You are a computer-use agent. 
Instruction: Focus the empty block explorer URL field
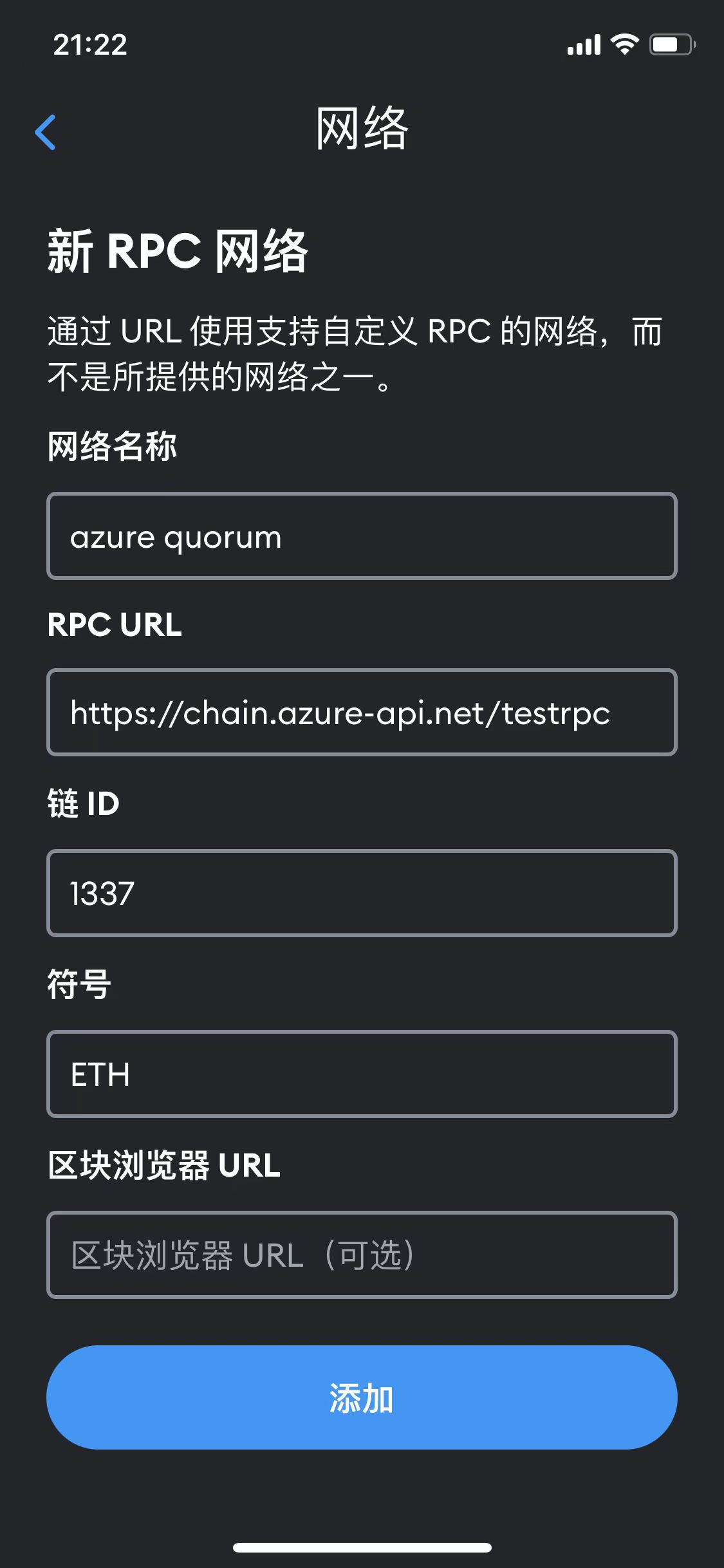click(362, 1255)
